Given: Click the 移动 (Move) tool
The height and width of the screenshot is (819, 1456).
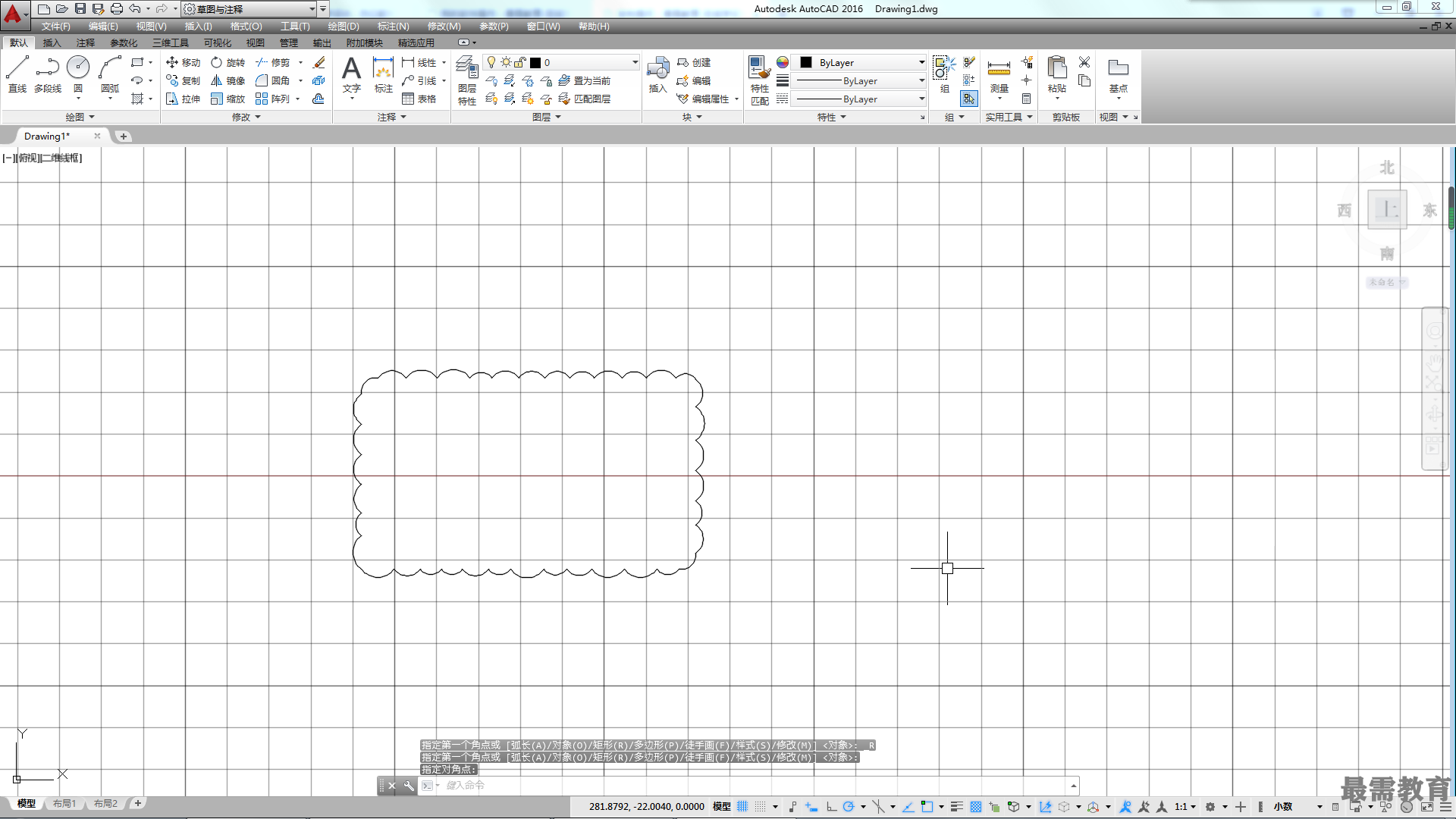Looking at the screenshot, I should click(183, 62).
